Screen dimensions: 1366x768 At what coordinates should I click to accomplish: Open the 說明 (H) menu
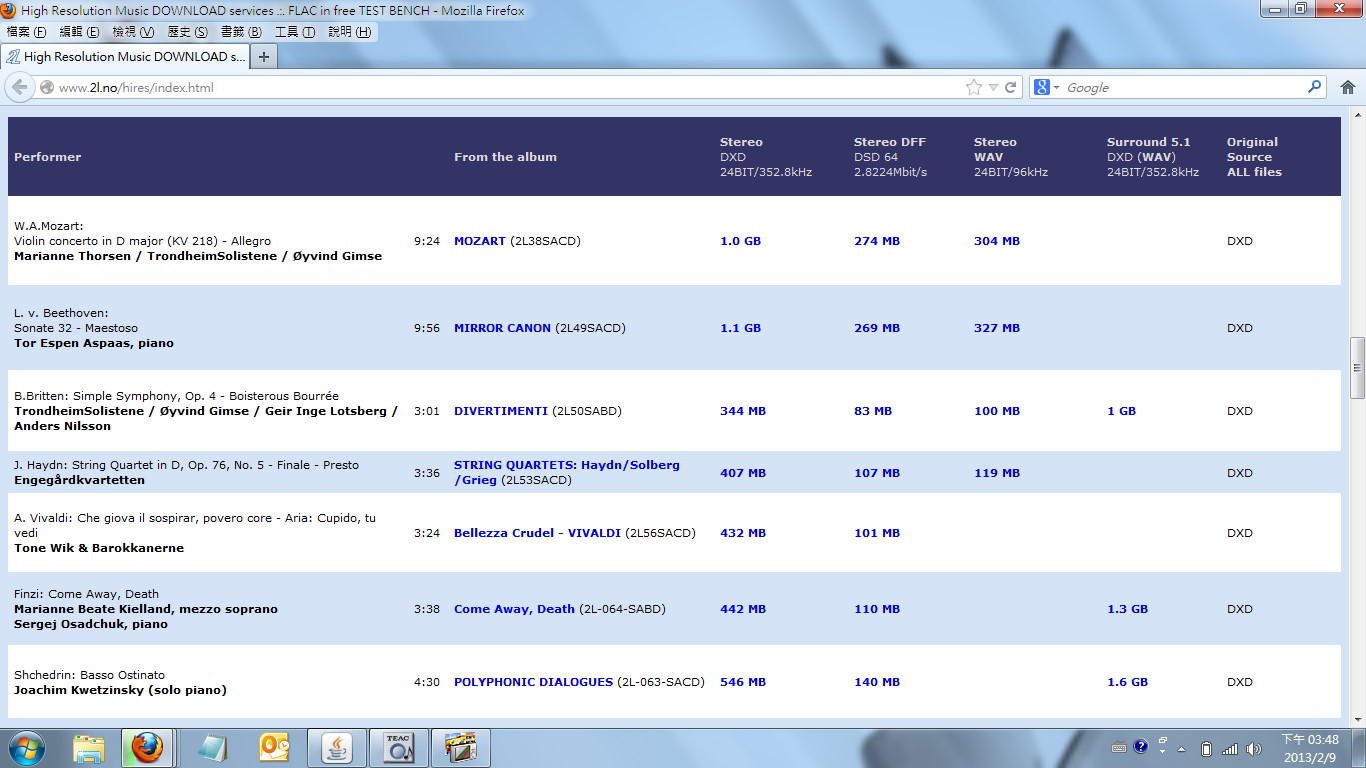pos(349,32)
